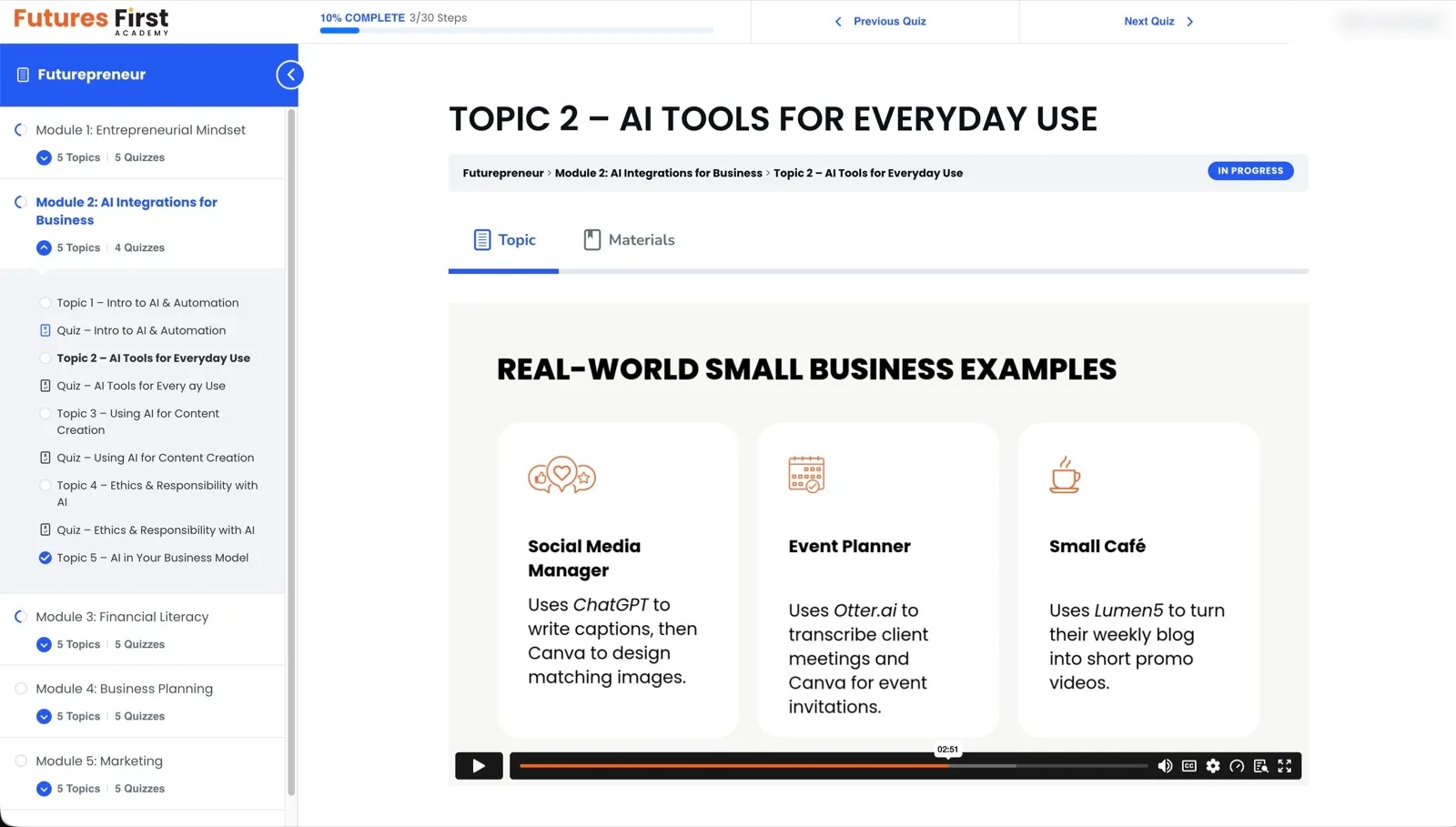The height and width of the screenshot is (827, 1456).
Task: Open Quiz – Ethics & Responsibility with AI
Action: point(156,529)
